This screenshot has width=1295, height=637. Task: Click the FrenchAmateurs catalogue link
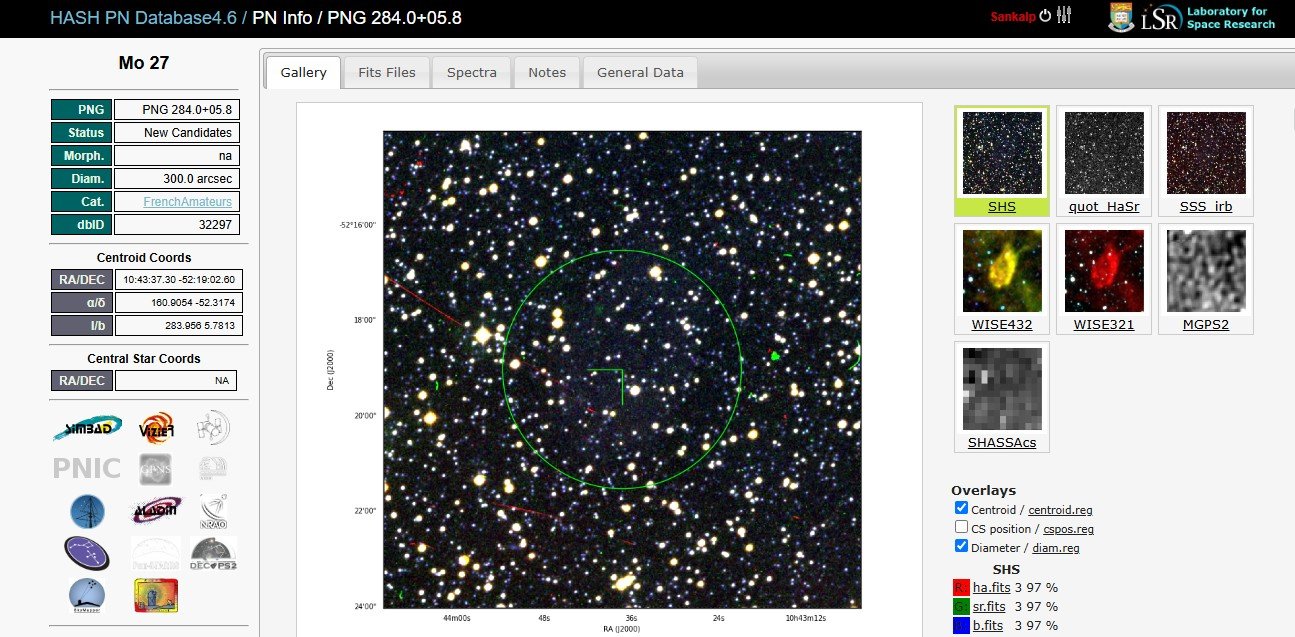(x=188, y=202)
